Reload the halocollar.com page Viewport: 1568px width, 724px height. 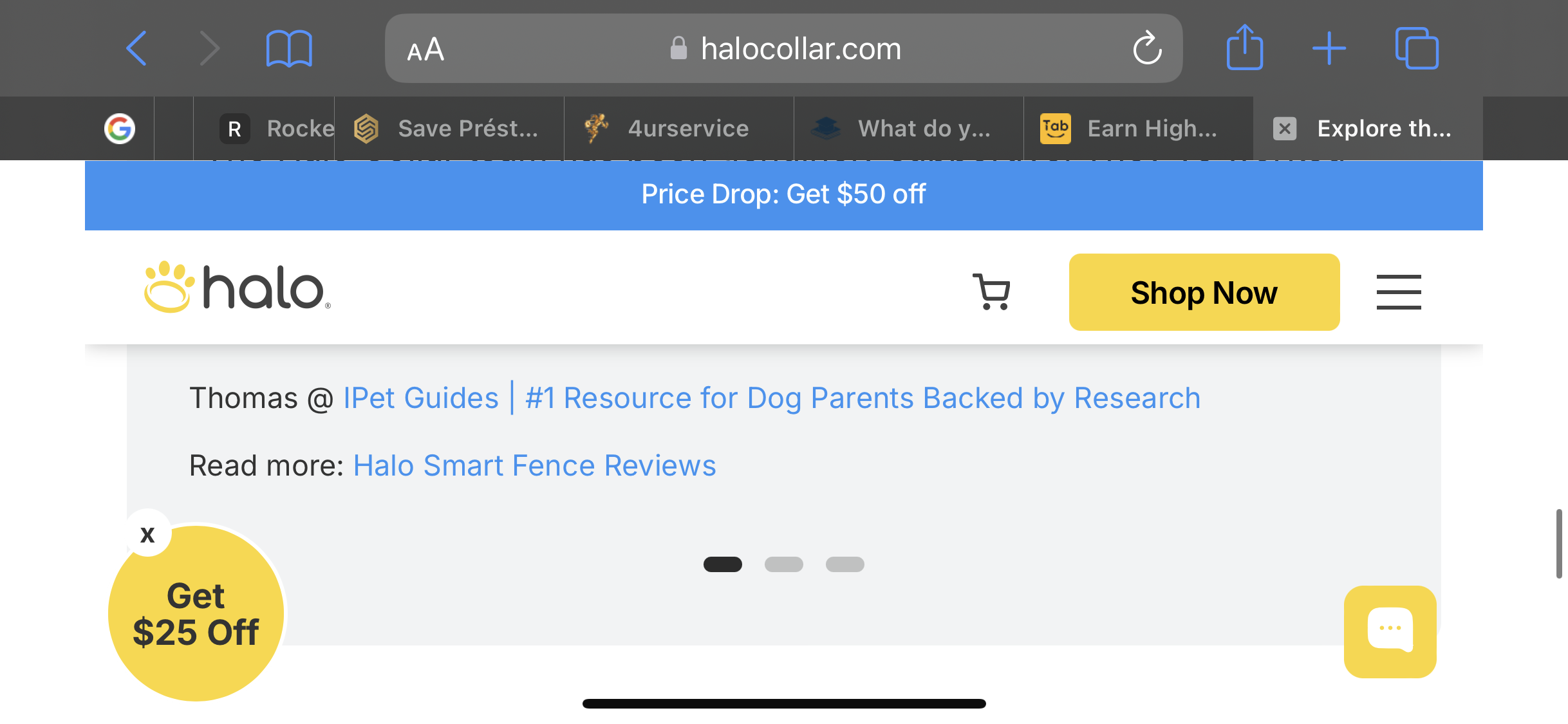[x=1147, y=48]
